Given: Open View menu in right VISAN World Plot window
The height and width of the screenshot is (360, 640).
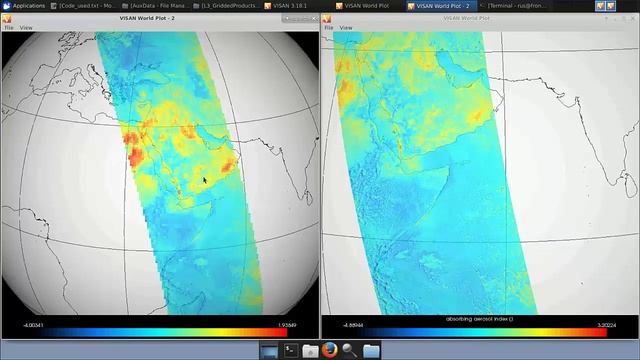Looking at the screenshot, I should pyautogui.click(x=346, y=28).
